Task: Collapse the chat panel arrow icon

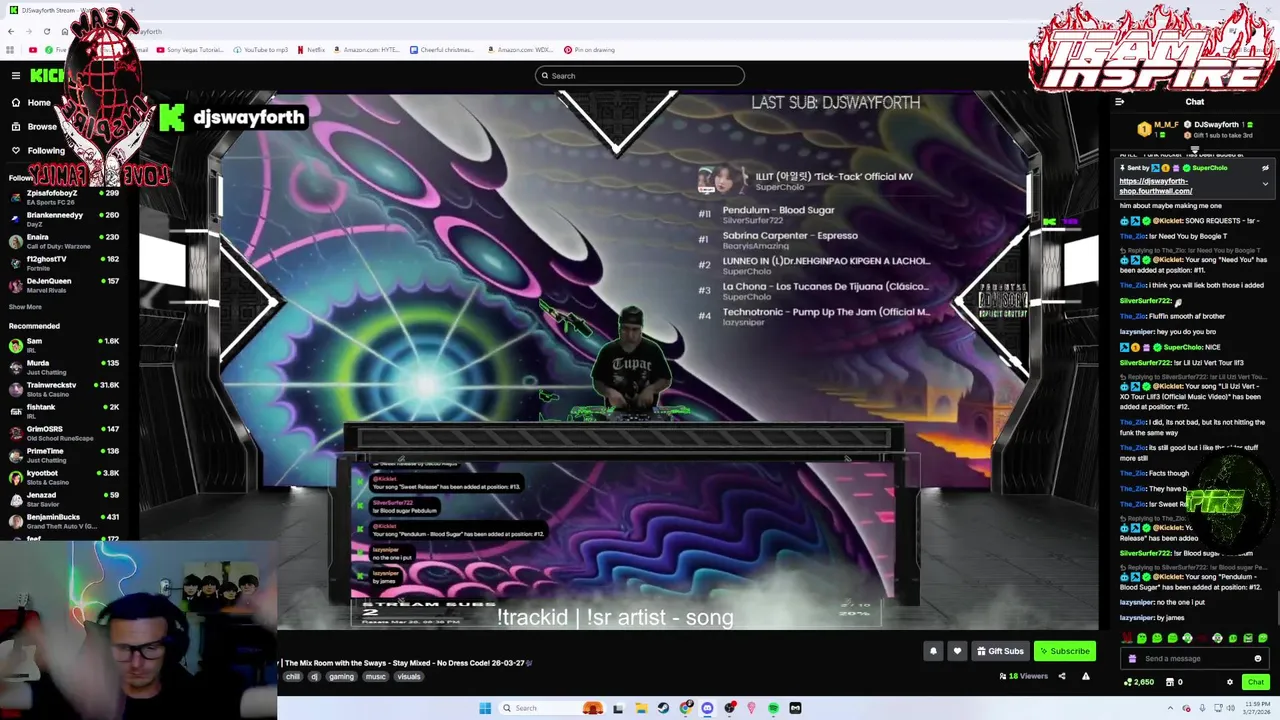Action: 1120,101
